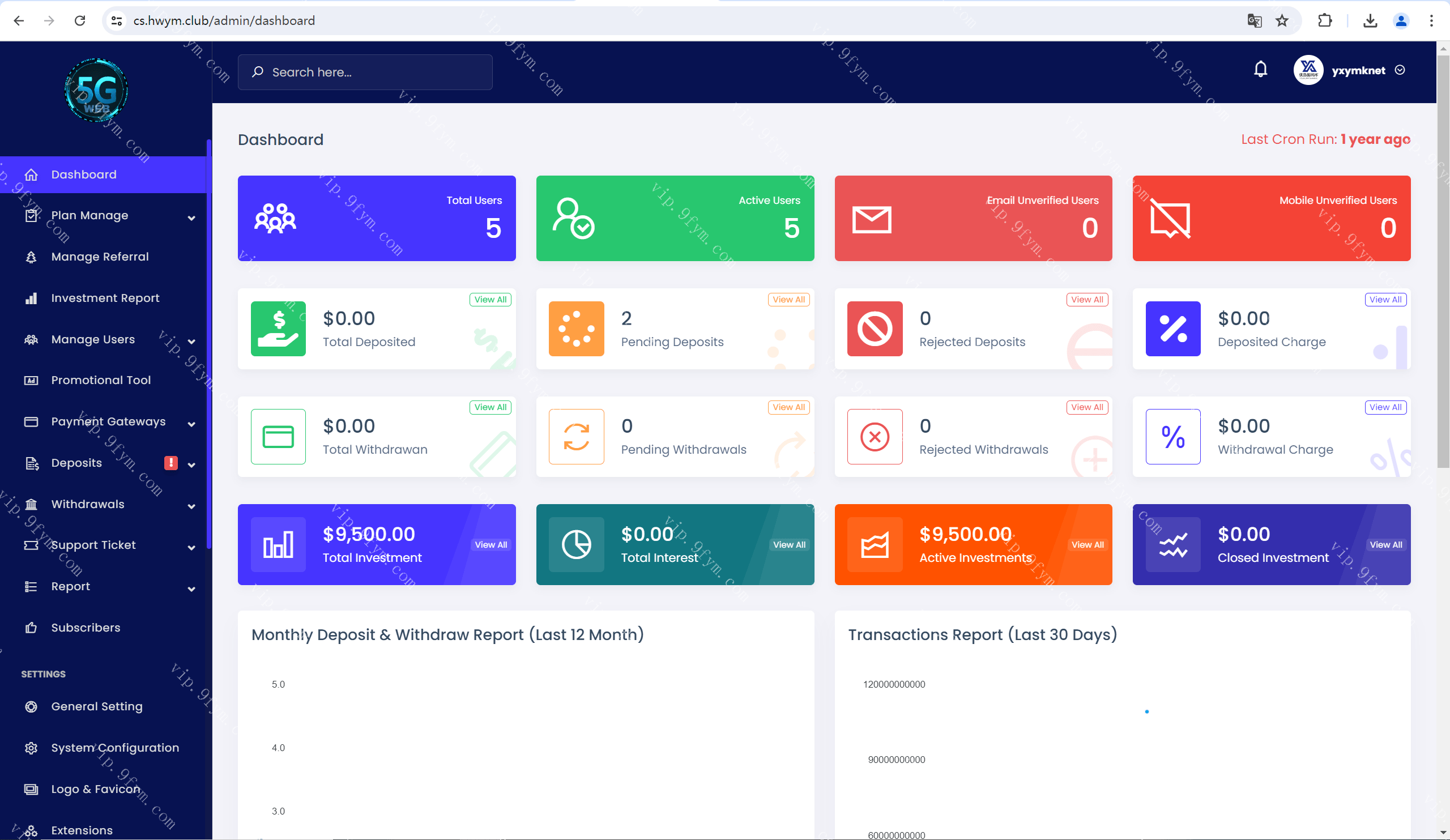Viewport: 1450px width, 840px height.
Task: Click the Pending Deposits orange spinner icon
Action: [576, 329]
